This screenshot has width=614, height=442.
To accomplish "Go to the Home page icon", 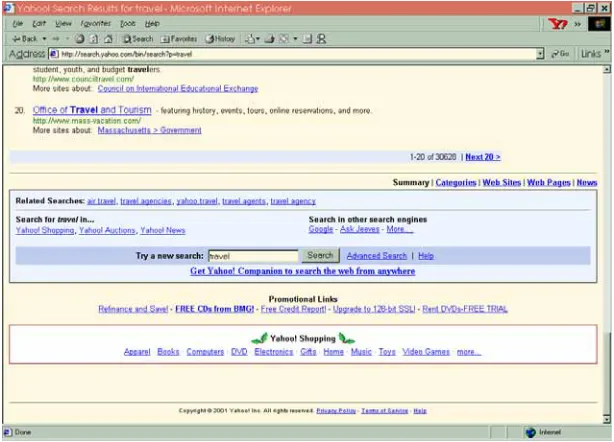I will [x=108, y=39].
